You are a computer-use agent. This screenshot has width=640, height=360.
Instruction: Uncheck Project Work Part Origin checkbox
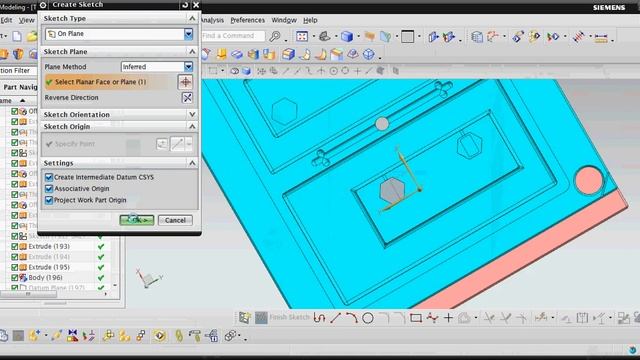coord(49,200)
